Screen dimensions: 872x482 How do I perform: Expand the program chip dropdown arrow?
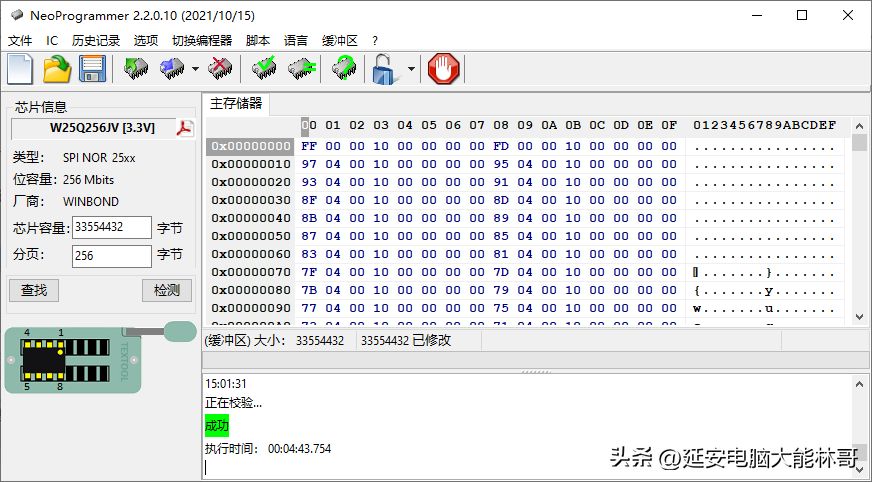point(195,69)
